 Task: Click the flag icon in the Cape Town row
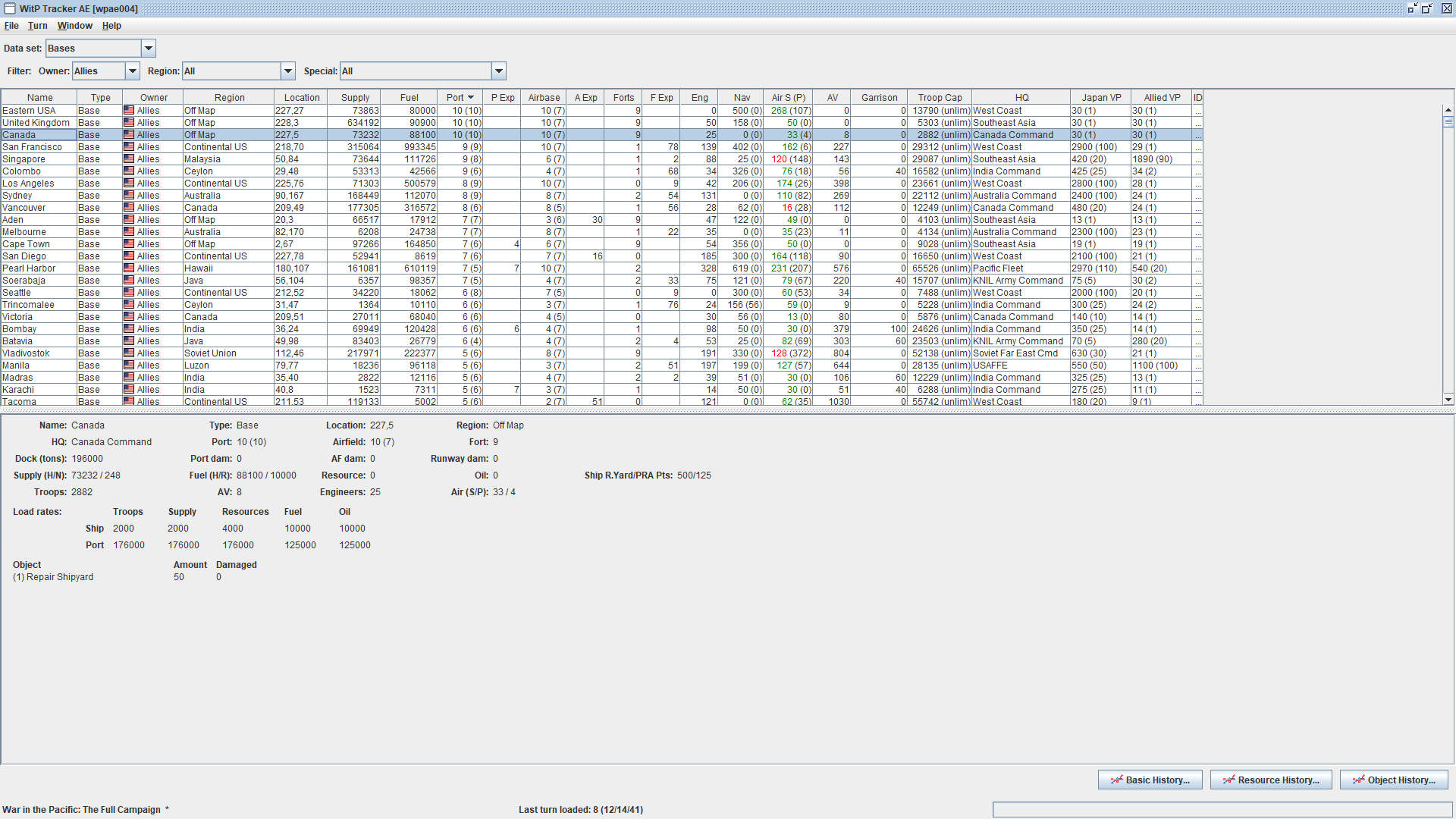point(129,244)
